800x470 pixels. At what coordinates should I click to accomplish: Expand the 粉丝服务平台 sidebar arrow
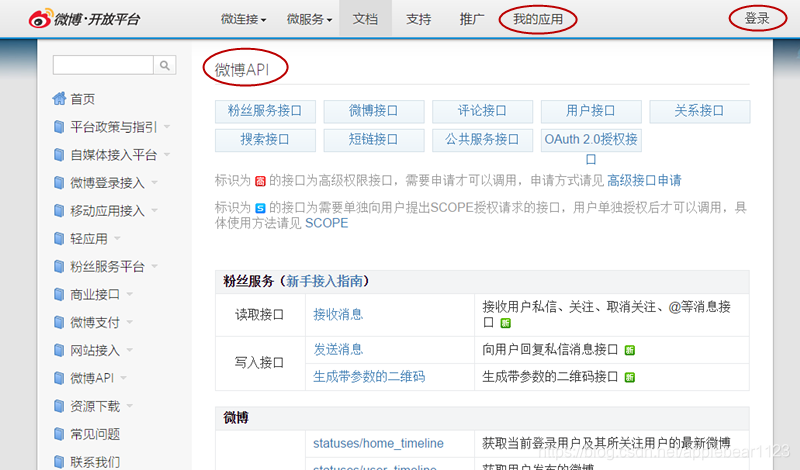coord(155,266)
